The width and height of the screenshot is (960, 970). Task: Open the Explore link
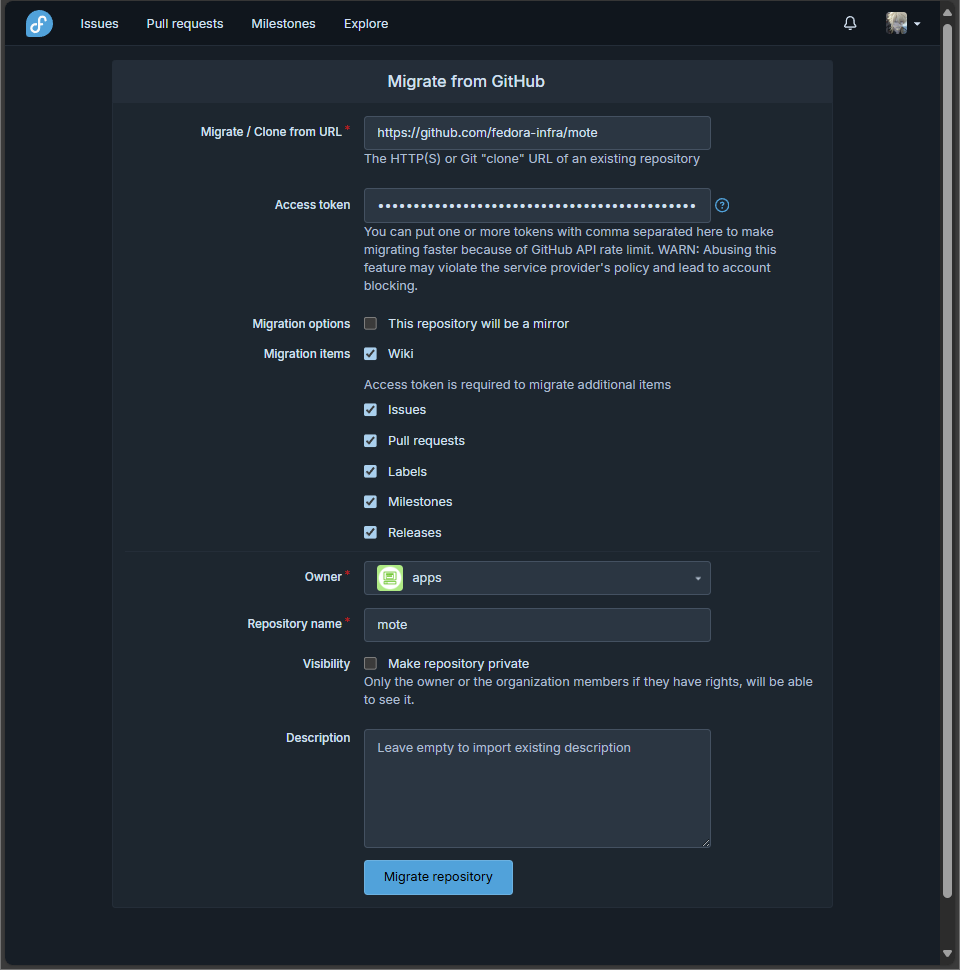[x=365, y=23]
